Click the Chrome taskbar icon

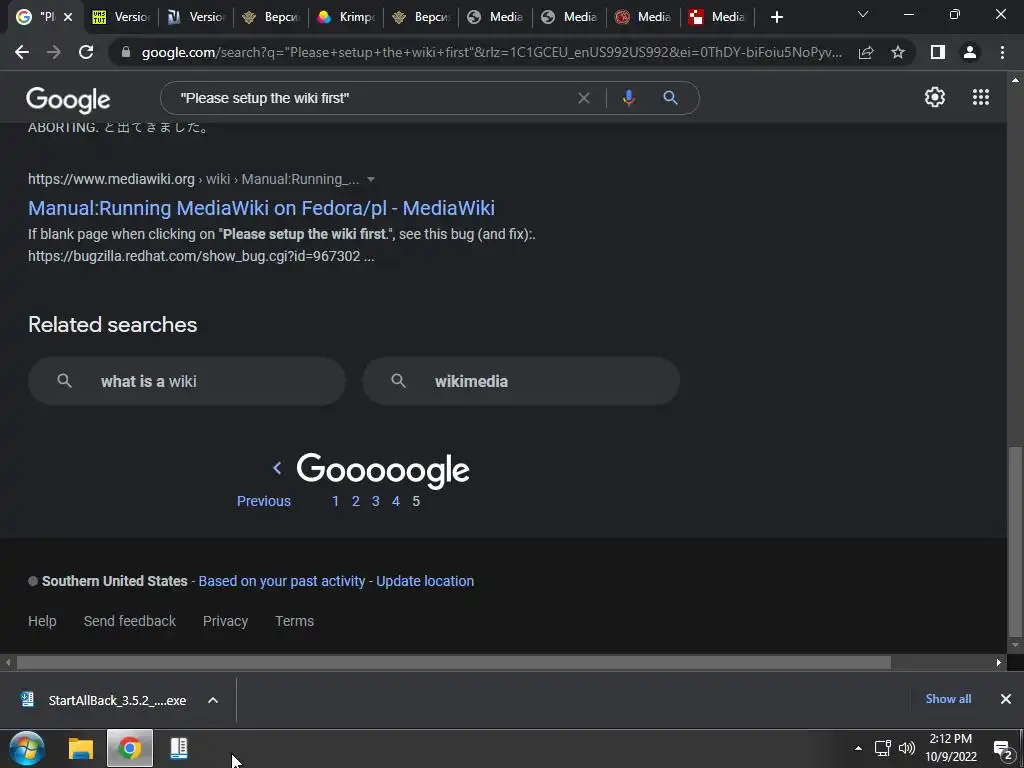pyautogui.click(x=130, y=748)
